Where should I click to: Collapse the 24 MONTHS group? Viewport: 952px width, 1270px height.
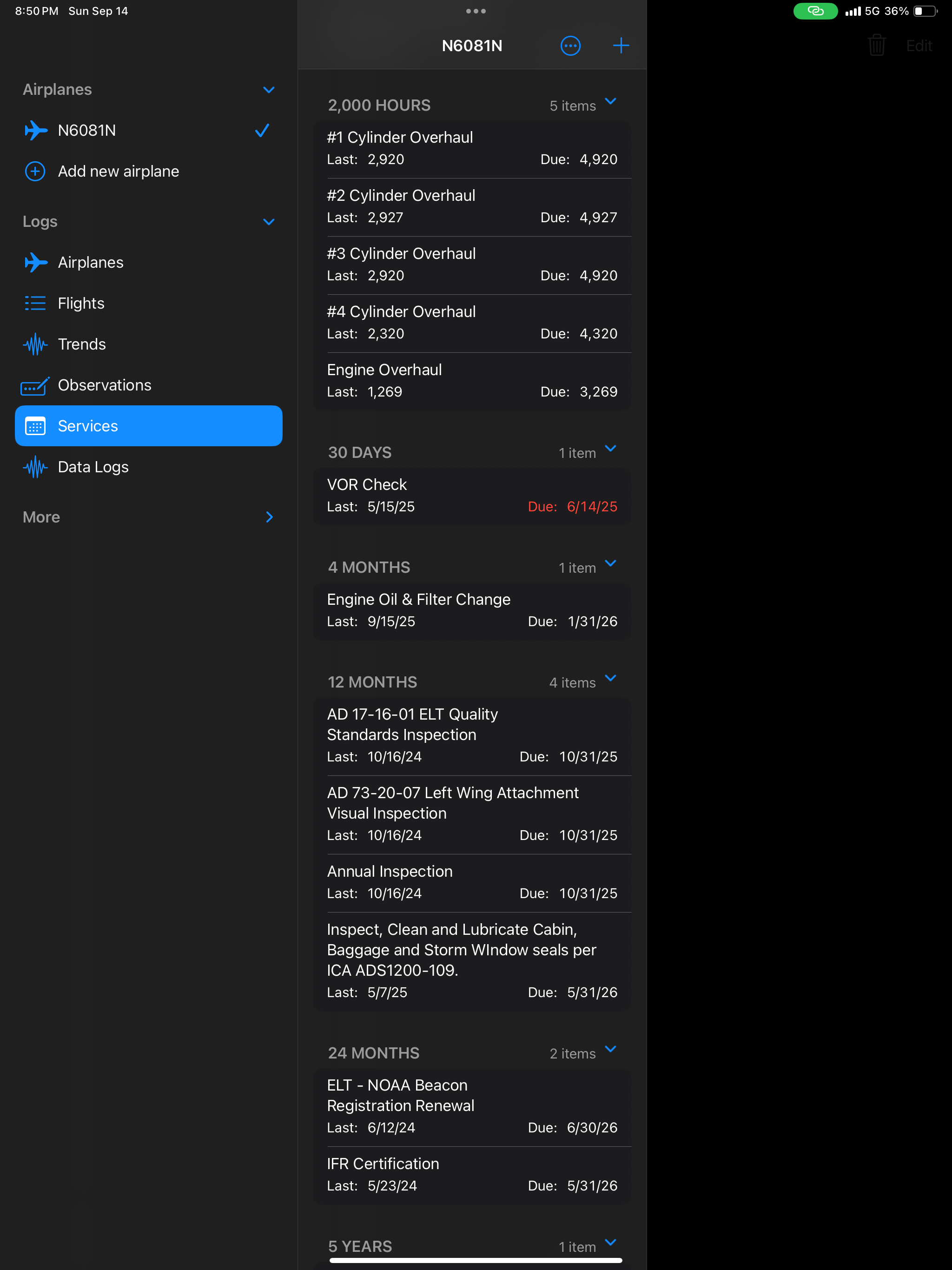click(611, 1049)
